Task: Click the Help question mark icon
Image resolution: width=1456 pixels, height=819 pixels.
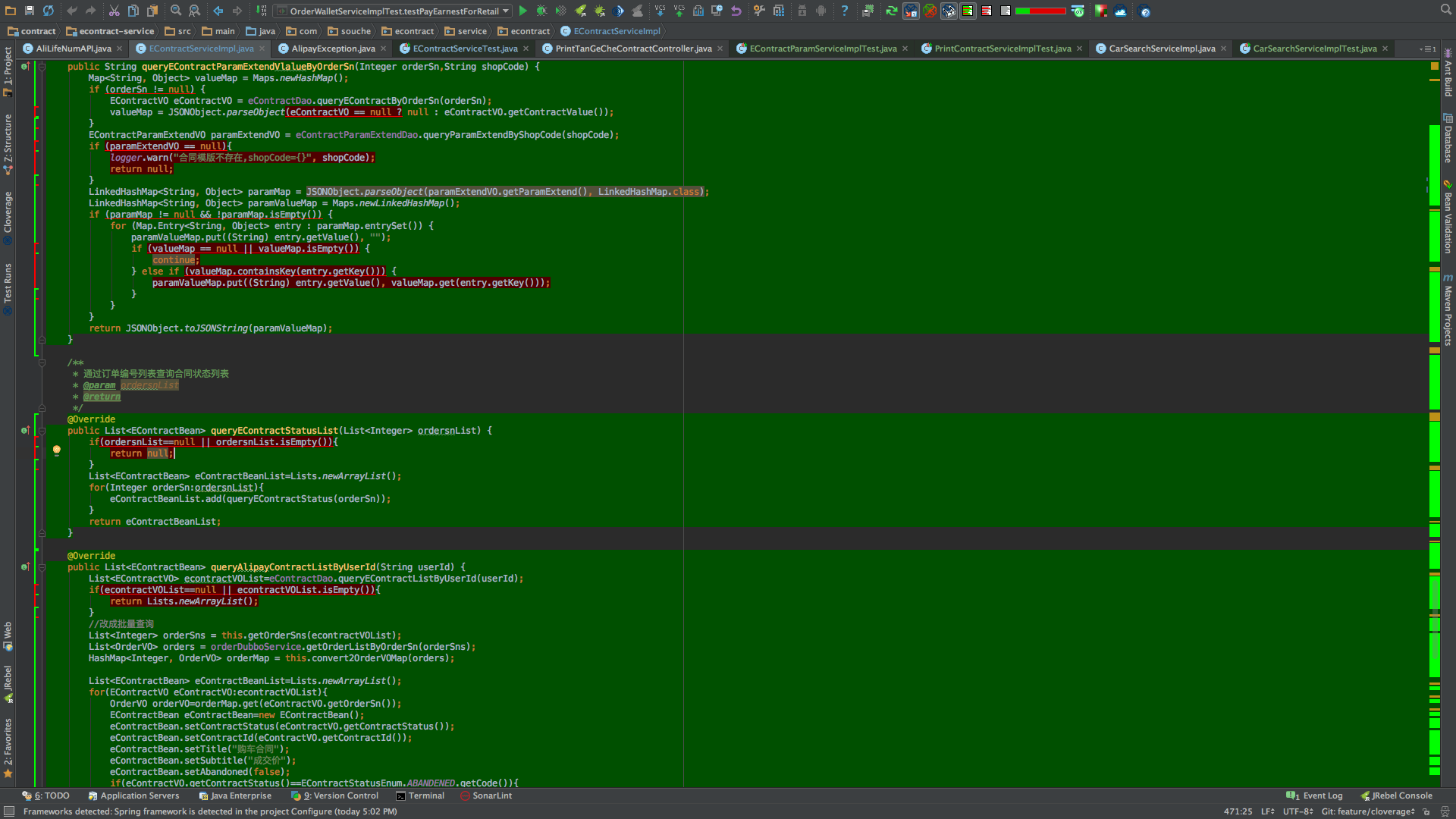Action: click(845, 11)
